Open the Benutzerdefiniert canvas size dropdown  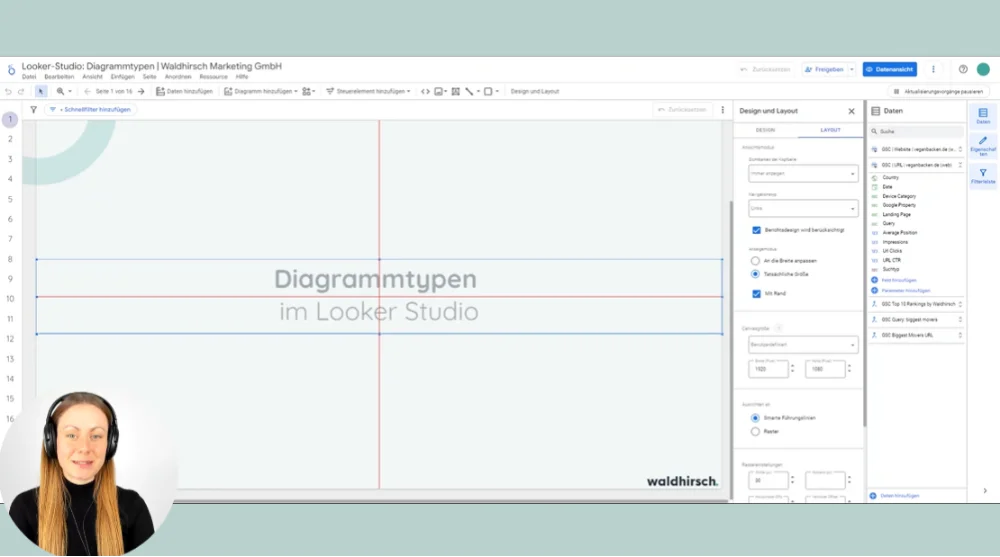pos(803,345)
